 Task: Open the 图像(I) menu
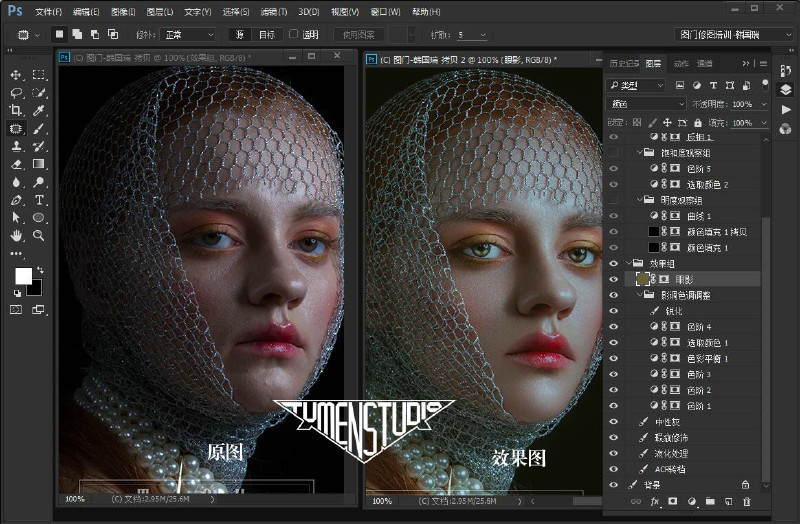(x=123, y=12)
